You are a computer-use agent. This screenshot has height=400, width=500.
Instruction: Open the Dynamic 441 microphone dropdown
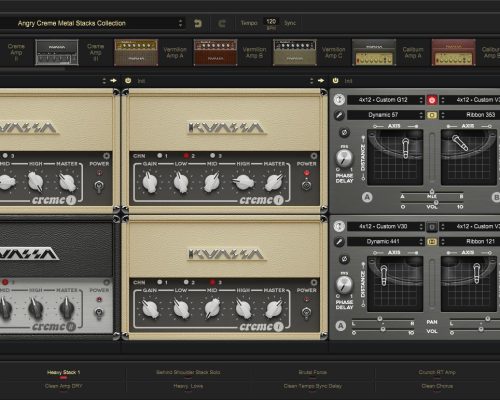pyautogui.click(x=386, y=242)
